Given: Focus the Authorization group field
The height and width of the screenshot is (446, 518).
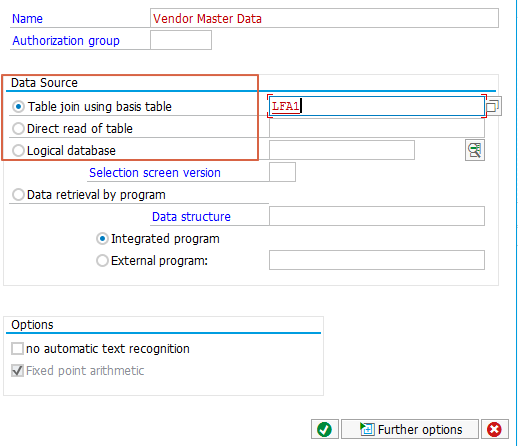Looking at the screenshot, I should pos(181,40).
